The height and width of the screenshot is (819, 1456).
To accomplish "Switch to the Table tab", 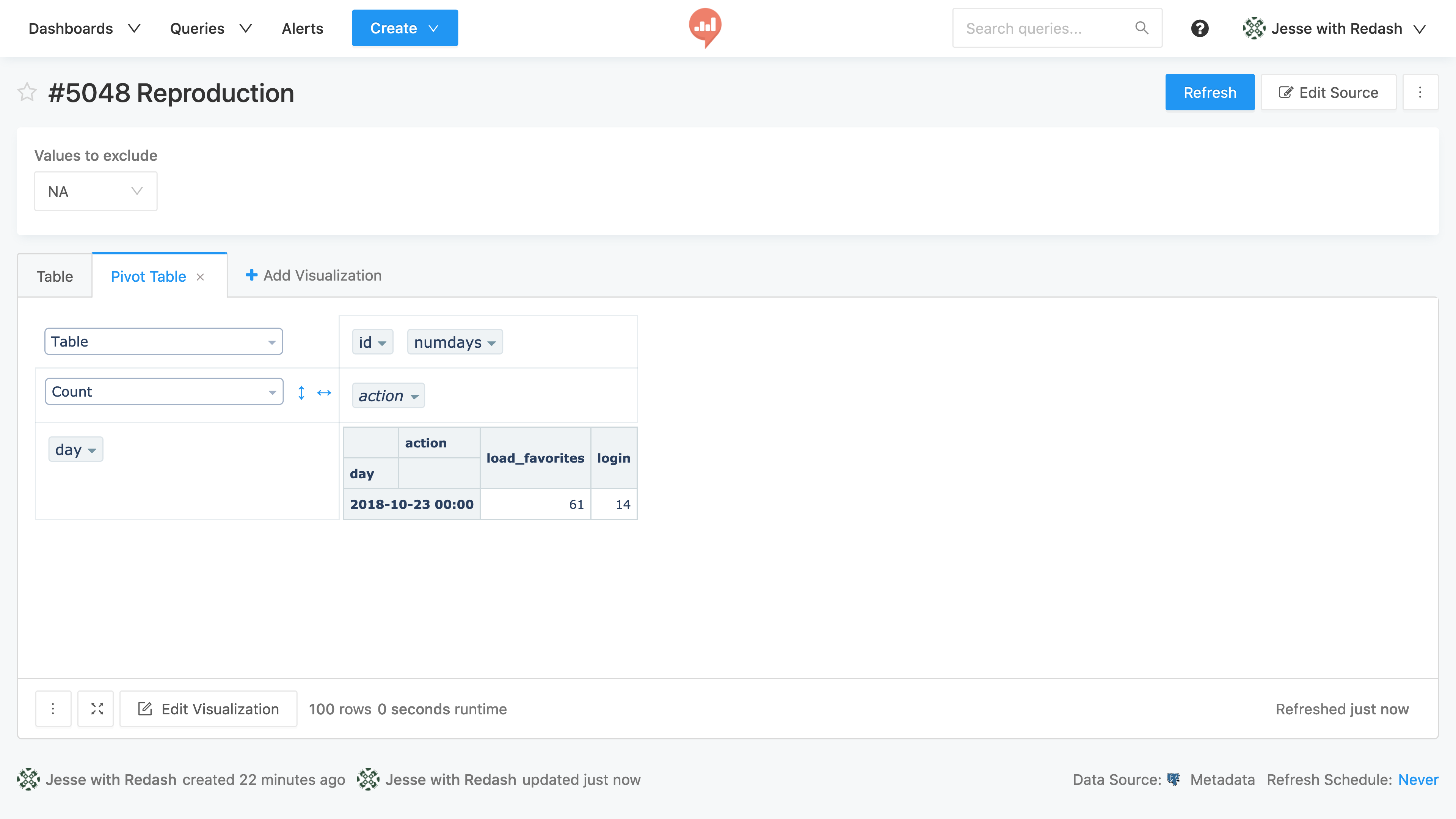I will 55,276.
